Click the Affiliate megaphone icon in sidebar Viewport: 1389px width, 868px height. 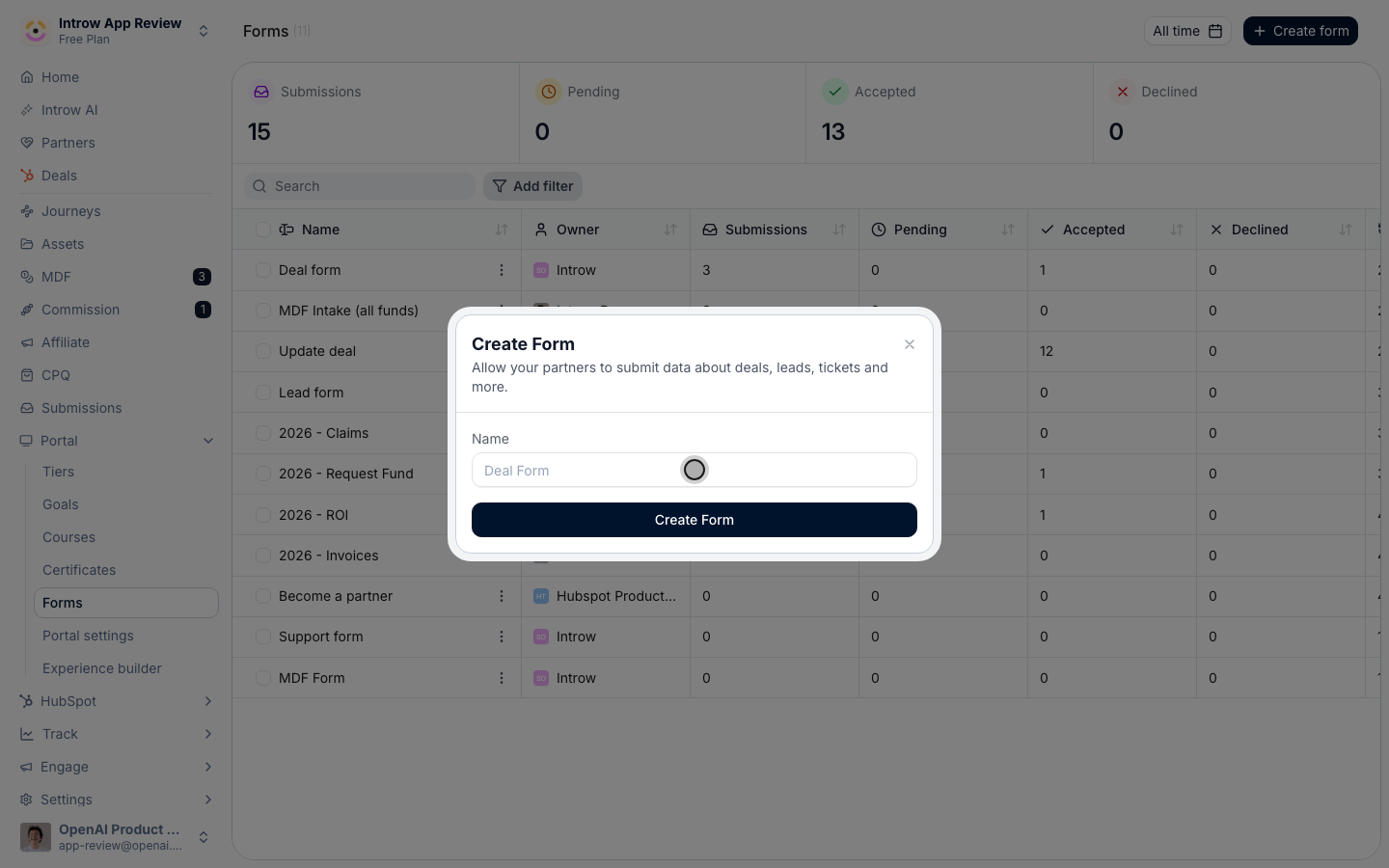[x=27, y=342]
